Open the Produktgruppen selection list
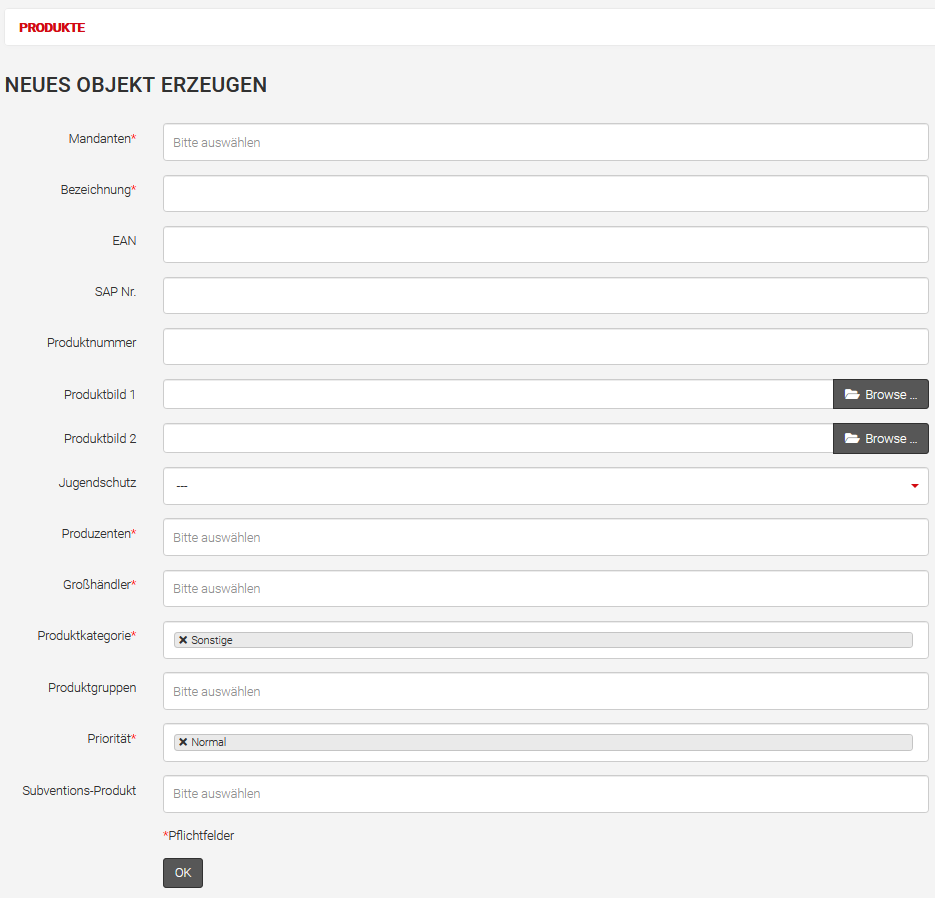Image resolution: width=935 pixels, height=898 pixels. (545, 691)
